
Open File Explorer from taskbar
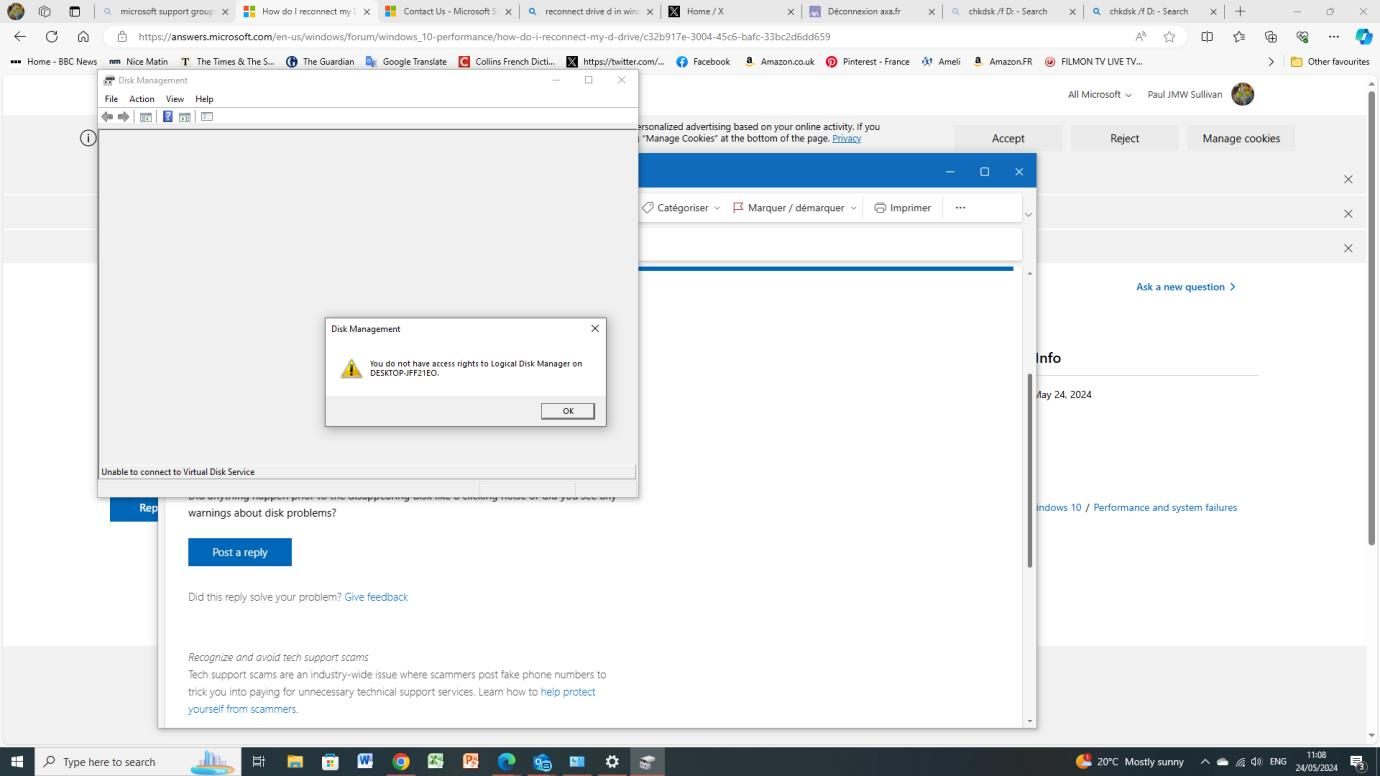pos(295,762)
